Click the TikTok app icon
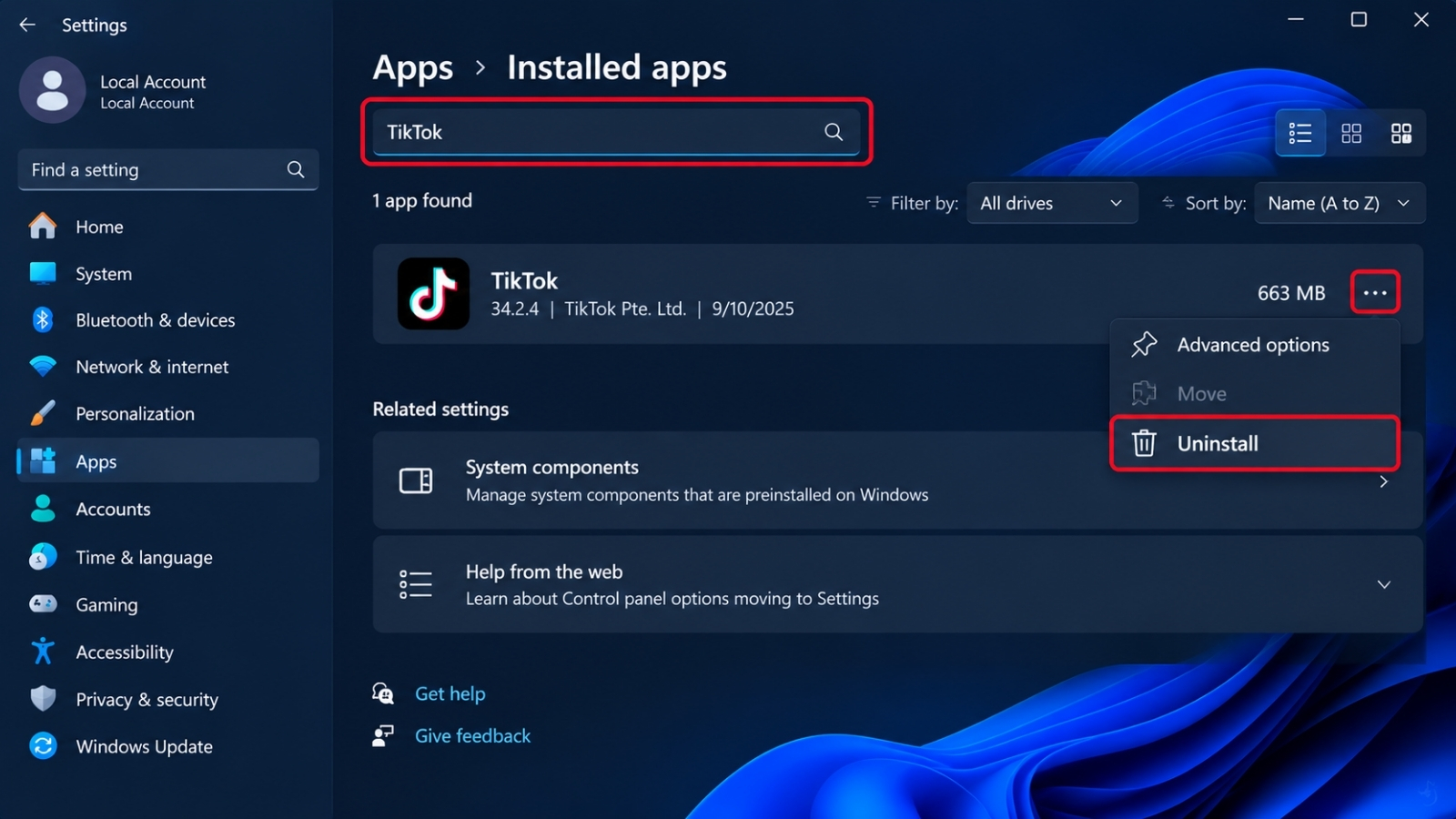1456x819 pixels. 433,293
